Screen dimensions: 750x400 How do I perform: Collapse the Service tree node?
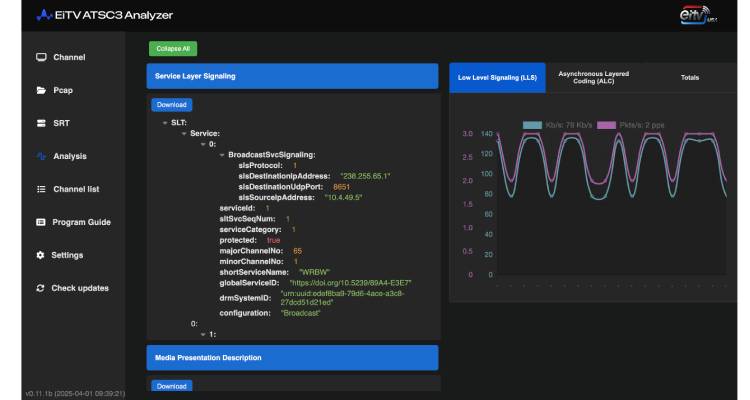point(184,133)
